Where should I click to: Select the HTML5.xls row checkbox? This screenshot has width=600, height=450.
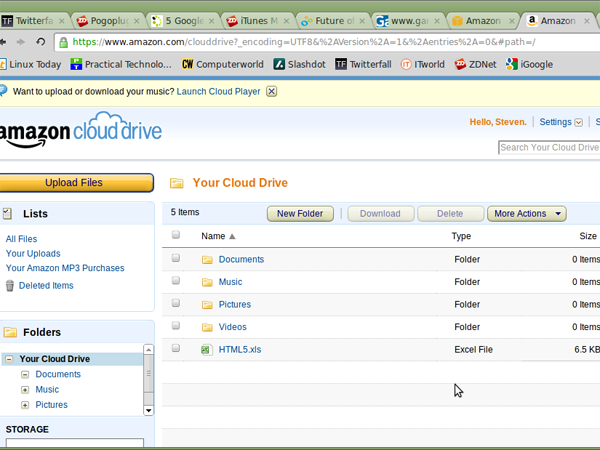pyautogui.click(x=176, y=348)
